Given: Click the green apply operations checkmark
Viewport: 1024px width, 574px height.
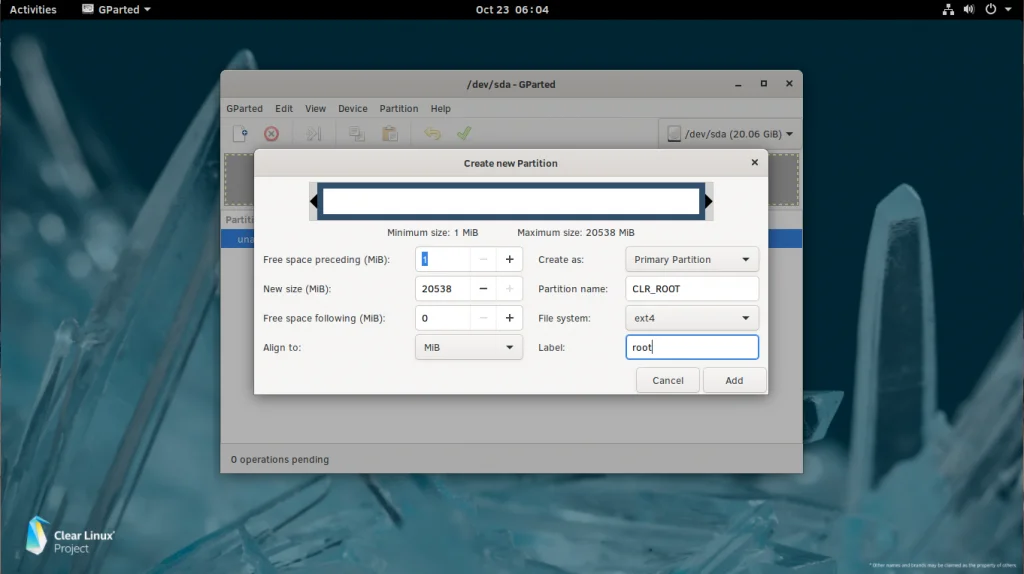Looking at the screenshot, I should (464, 134).
